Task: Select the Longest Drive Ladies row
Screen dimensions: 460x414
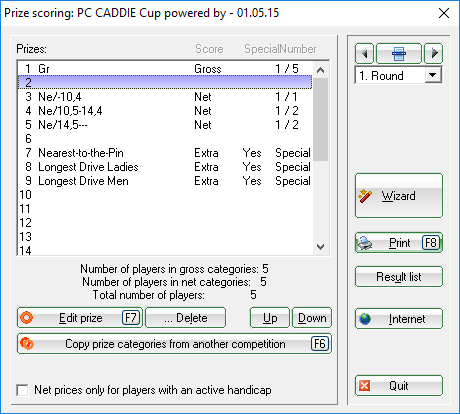Action: click(165, 167)
